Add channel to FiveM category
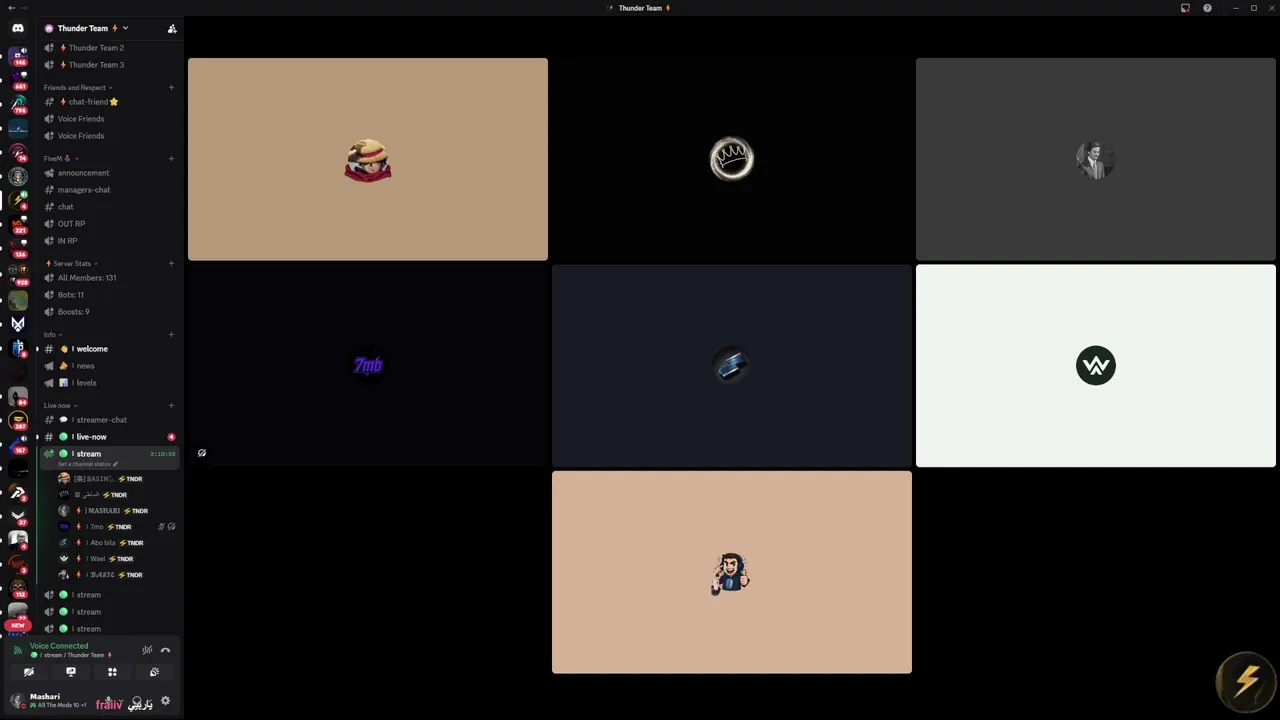Viewport: 1280px width, 720px height. [171, 158]
